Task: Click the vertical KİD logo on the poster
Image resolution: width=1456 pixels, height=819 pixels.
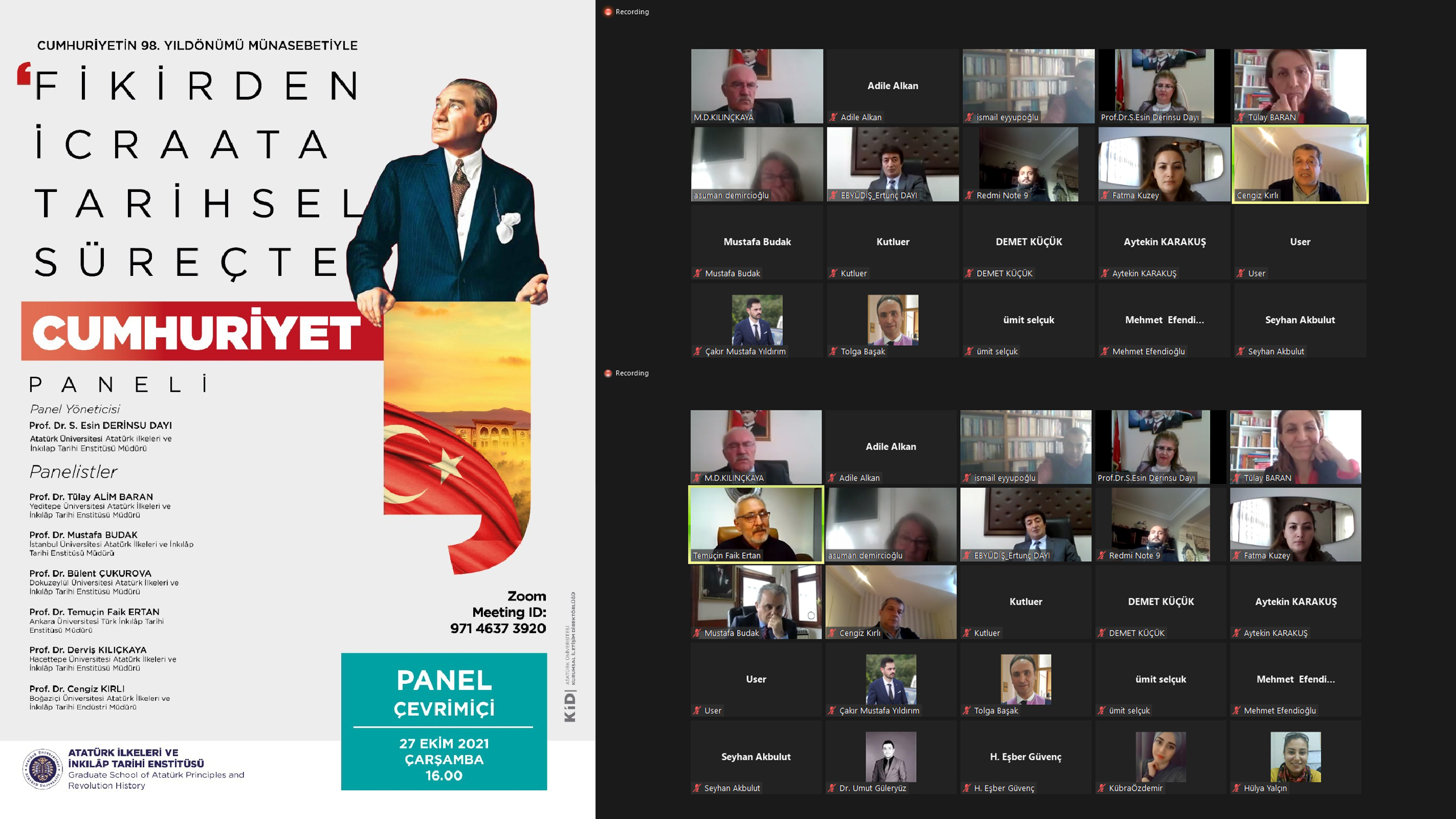Action: [x=570, y=707]
